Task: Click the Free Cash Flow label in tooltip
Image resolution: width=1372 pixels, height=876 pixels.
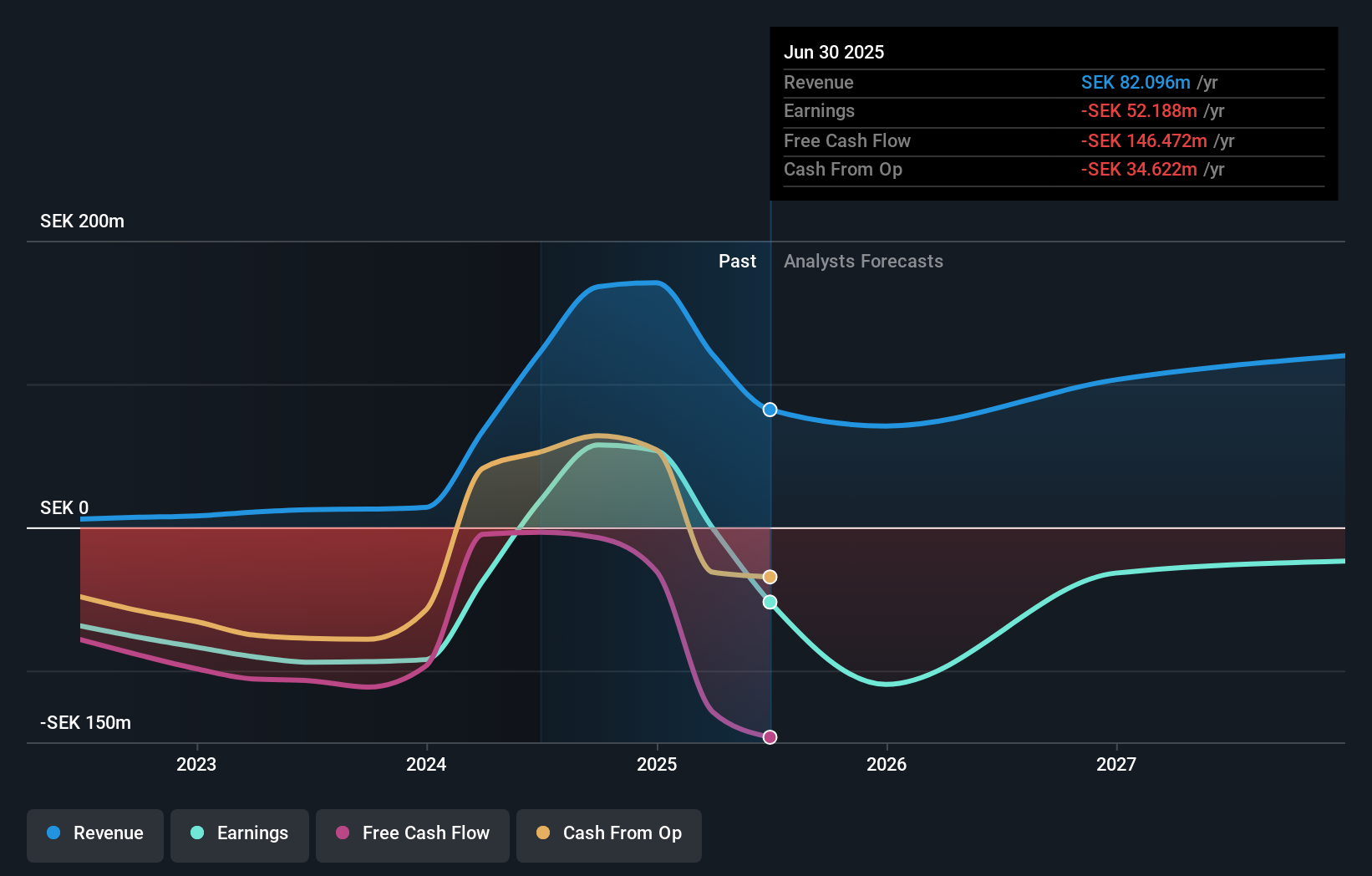Action: tap(847, 141)
